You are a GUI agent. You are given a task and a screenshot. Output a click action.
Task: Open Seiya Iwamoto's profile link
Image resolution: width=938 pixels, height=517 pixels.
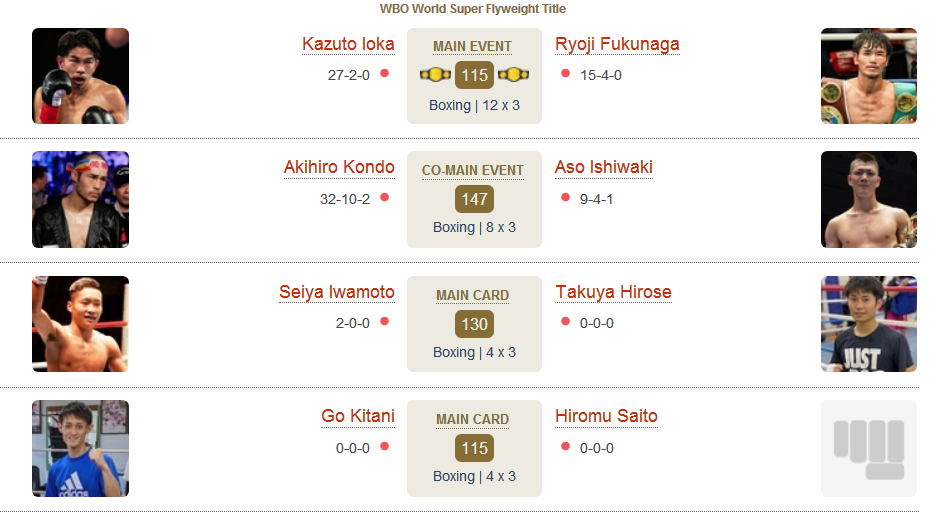click(x=337, y=292)
